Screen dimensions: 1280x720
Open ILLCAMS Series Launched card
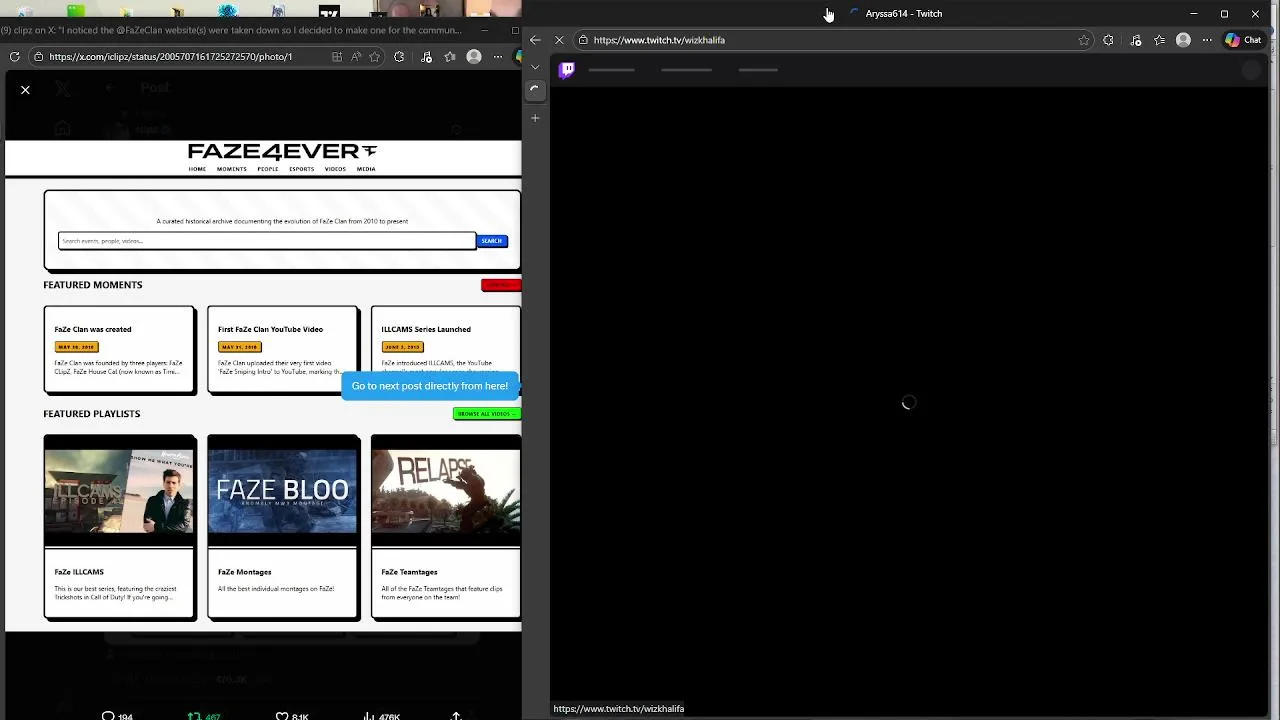[446, 350]
